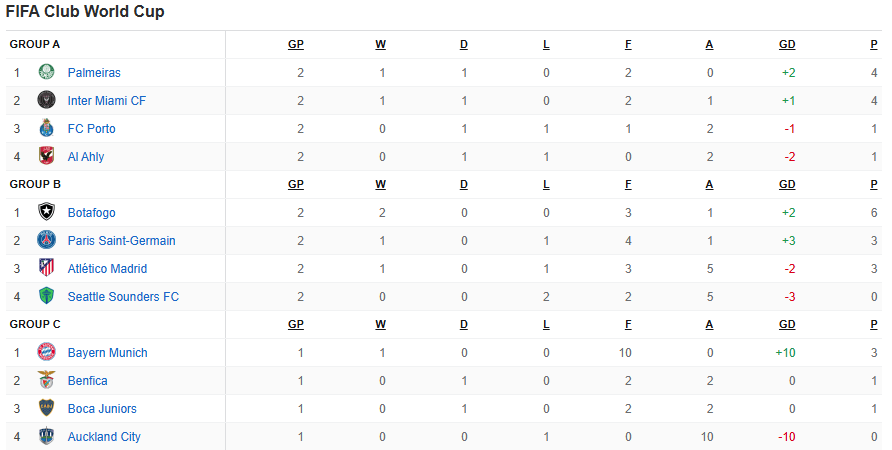
Task: Click the FC Porto crest icon
Action: pyautogui.click(x=47, y=128)
